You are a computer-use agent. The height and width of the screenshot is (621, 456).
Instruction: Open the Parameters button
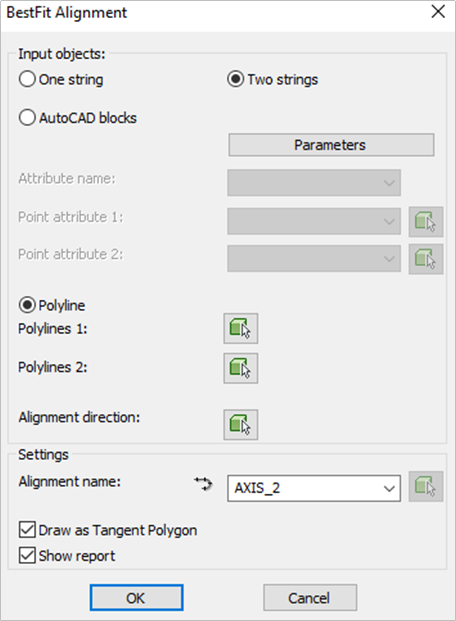331,145
